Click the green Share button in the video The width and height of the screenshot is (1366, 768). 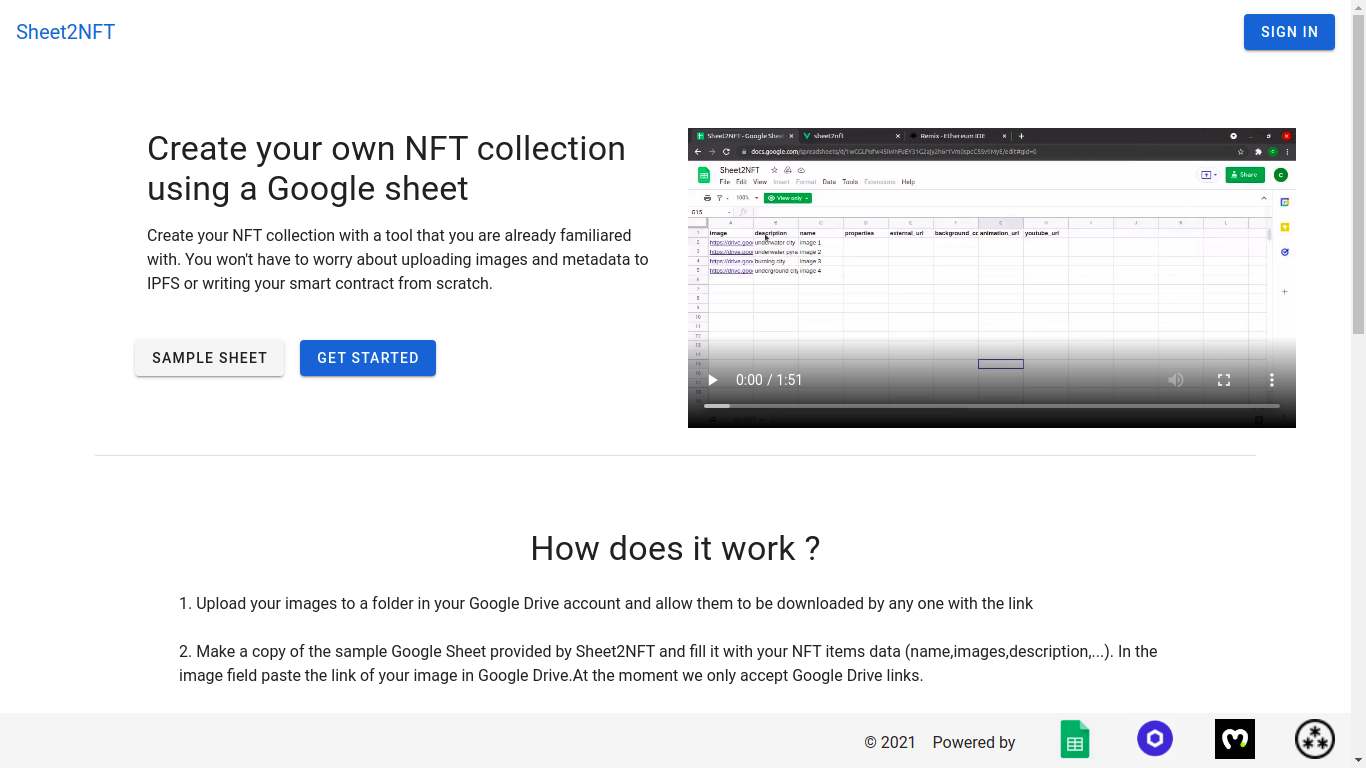tap(1245, 175)
